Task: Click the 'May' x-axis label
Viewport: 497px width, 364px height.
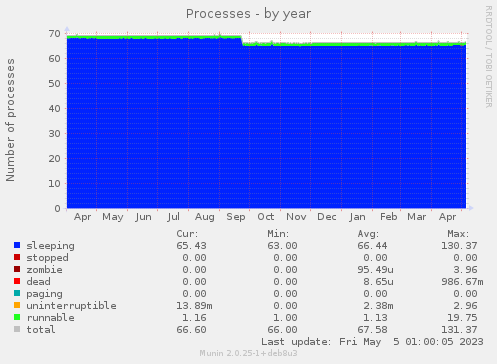Action: 113,217
